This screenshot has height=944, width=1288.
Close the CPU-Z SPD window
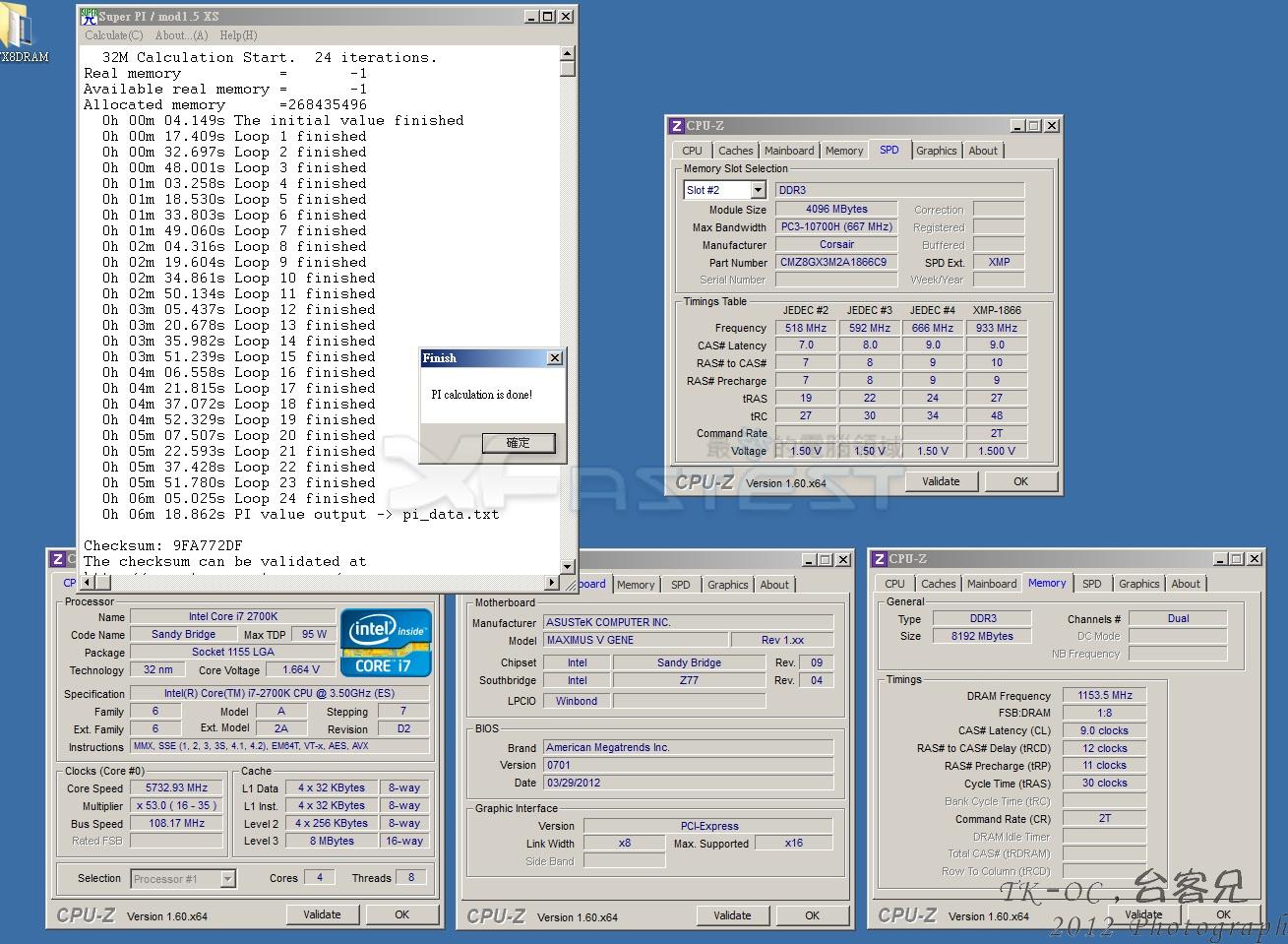click(1052, 126)
